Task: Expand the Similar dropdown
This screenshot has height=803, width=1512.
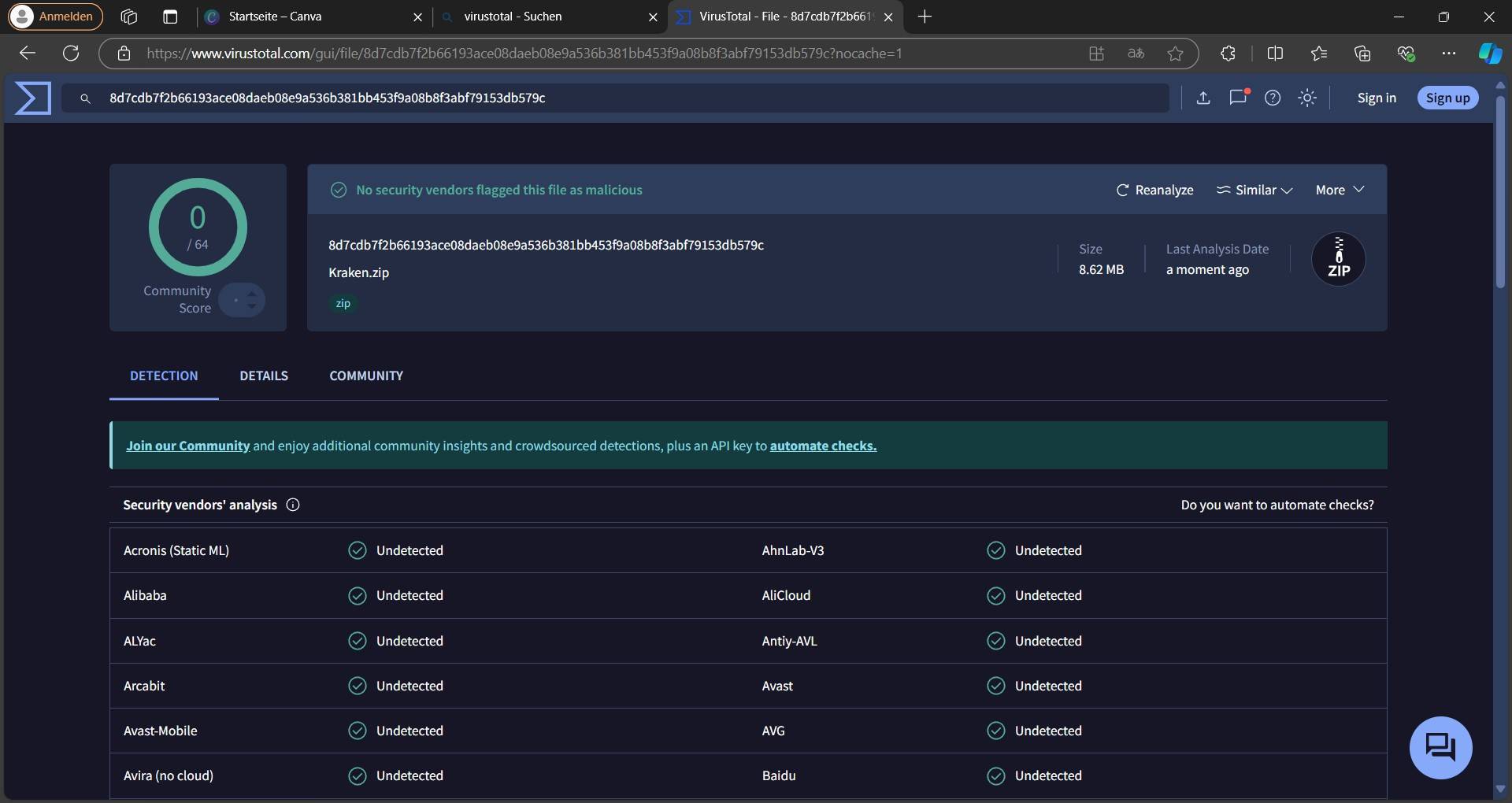Action: coord(1254,190)
